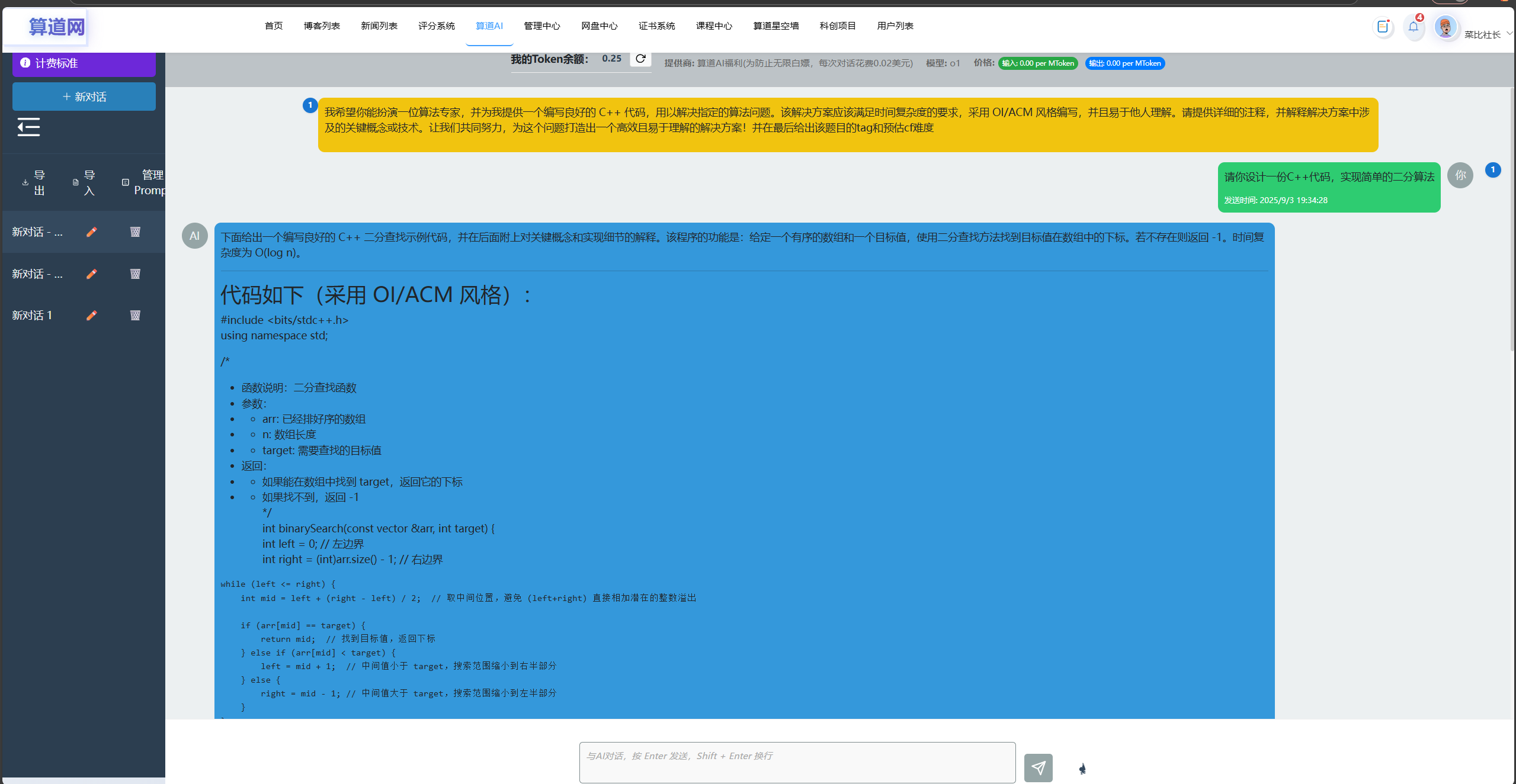
Task: Navigate to 课程中心
Action: pos(714,26)
